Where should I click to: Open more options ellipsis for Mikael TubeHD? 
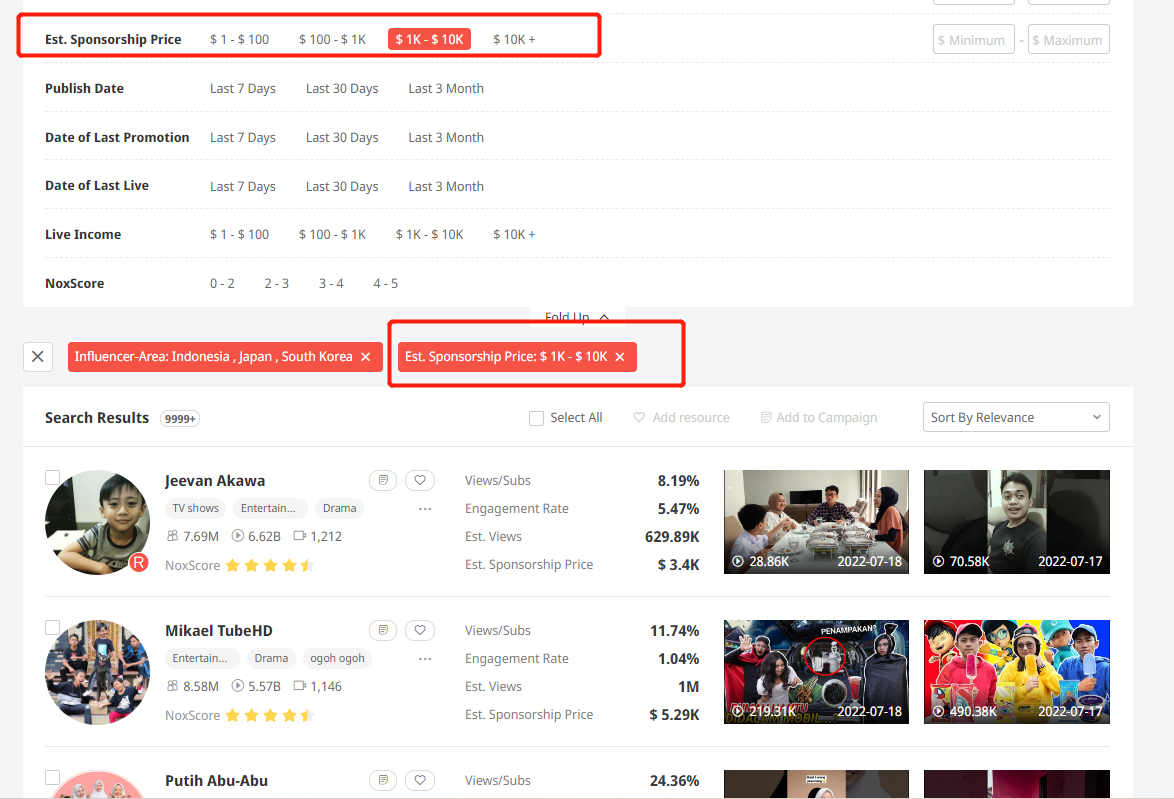click(x=425, y=659)
